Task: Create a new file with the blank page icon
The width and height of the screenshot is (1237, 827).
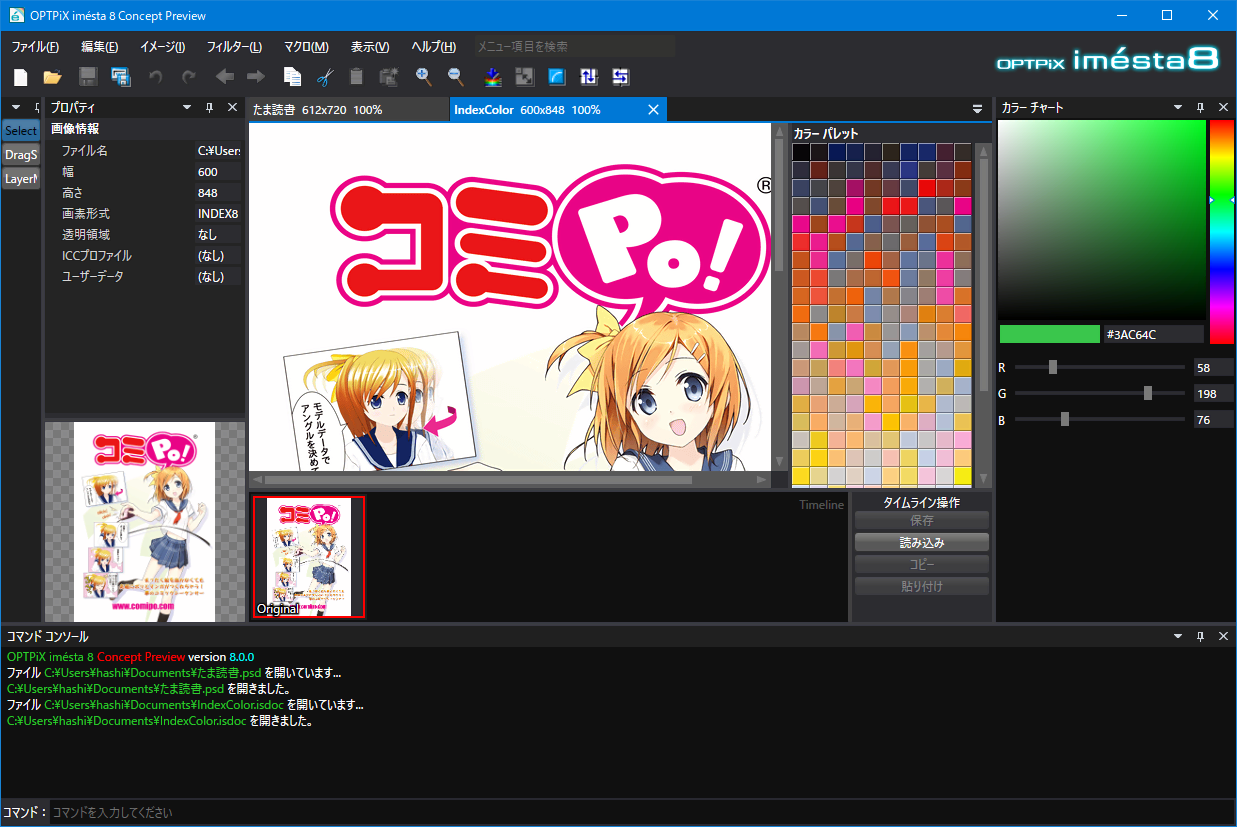Action: 21,77
